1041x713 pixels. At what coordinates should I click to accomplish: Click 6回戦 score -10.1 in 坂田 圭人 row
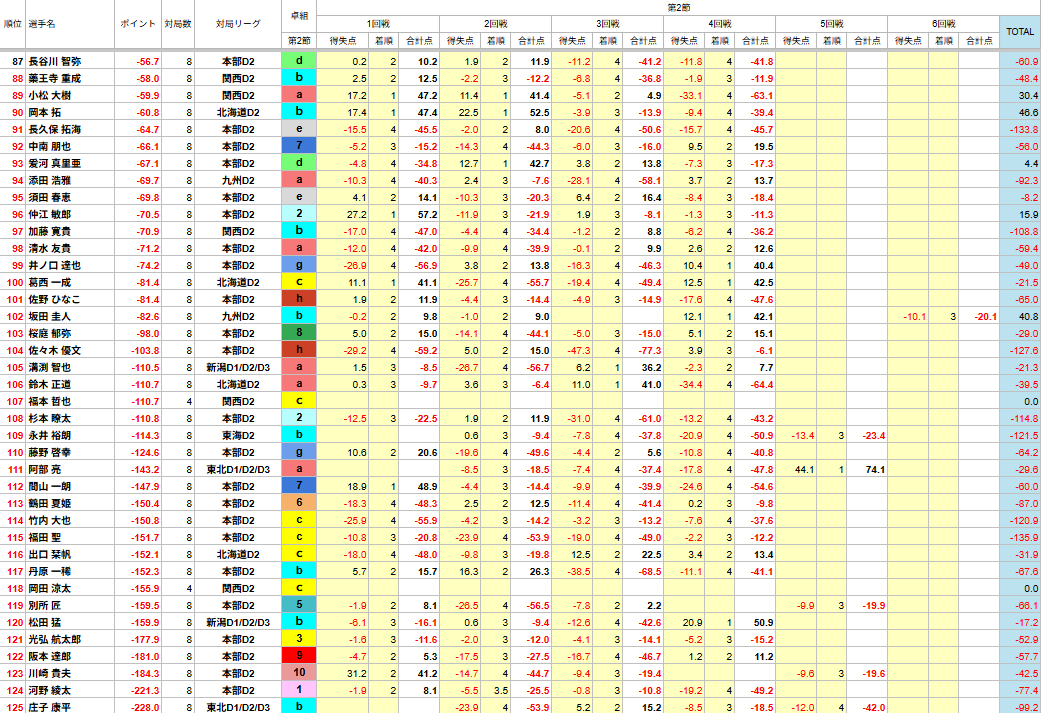pyautogui.click(x=914, y=317)
